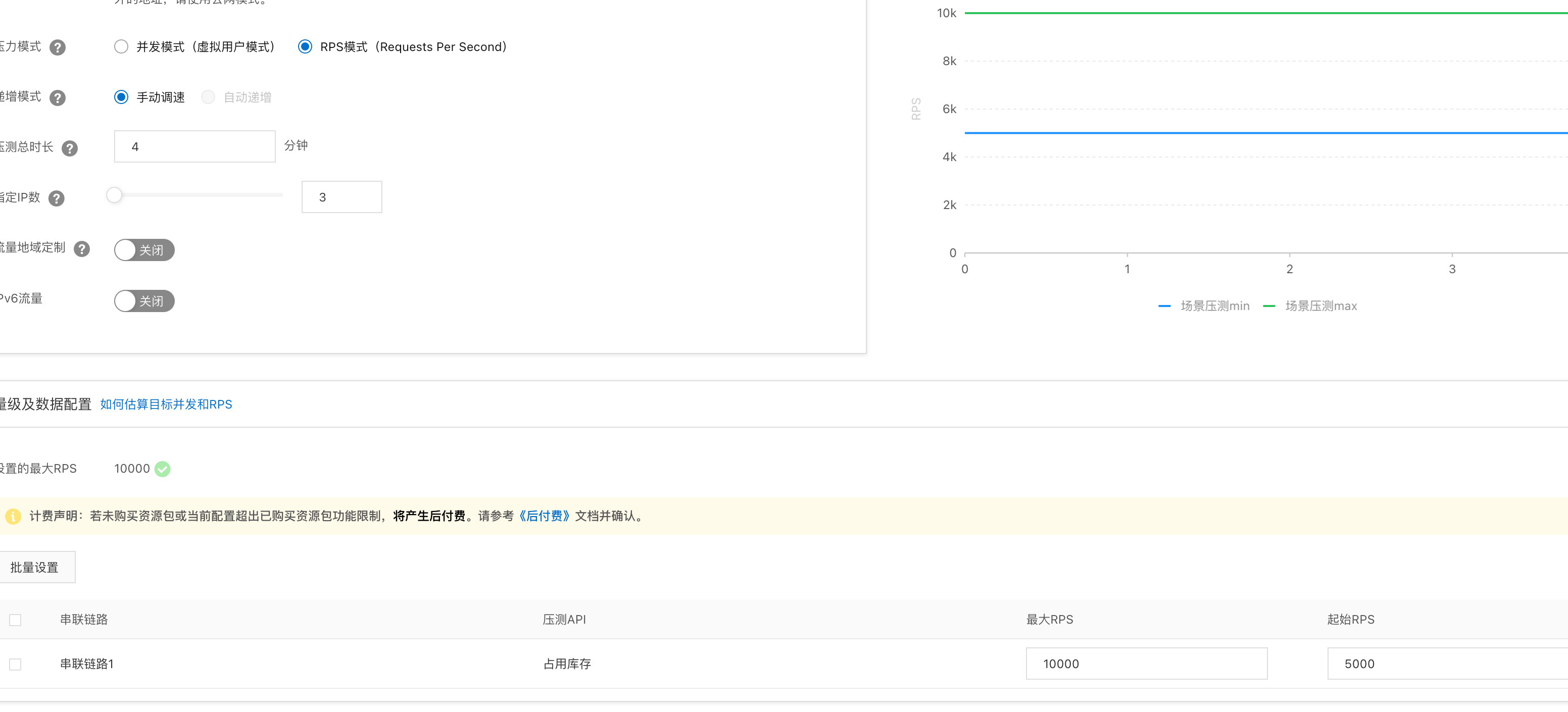Select RPS模式 radio button
1568x712 pixels.
[x=305, y=47]
